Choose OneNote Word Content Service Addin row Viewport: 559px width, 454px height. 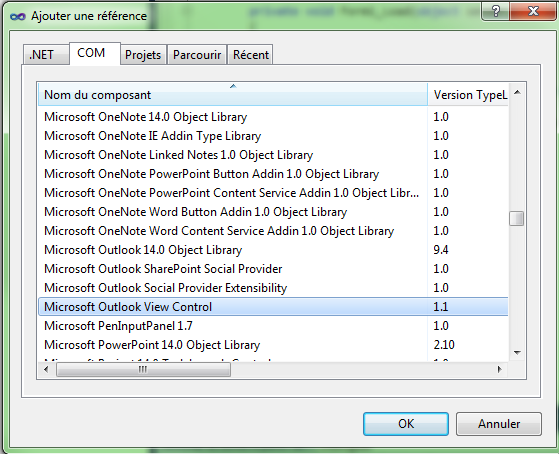tap(273, 231)
